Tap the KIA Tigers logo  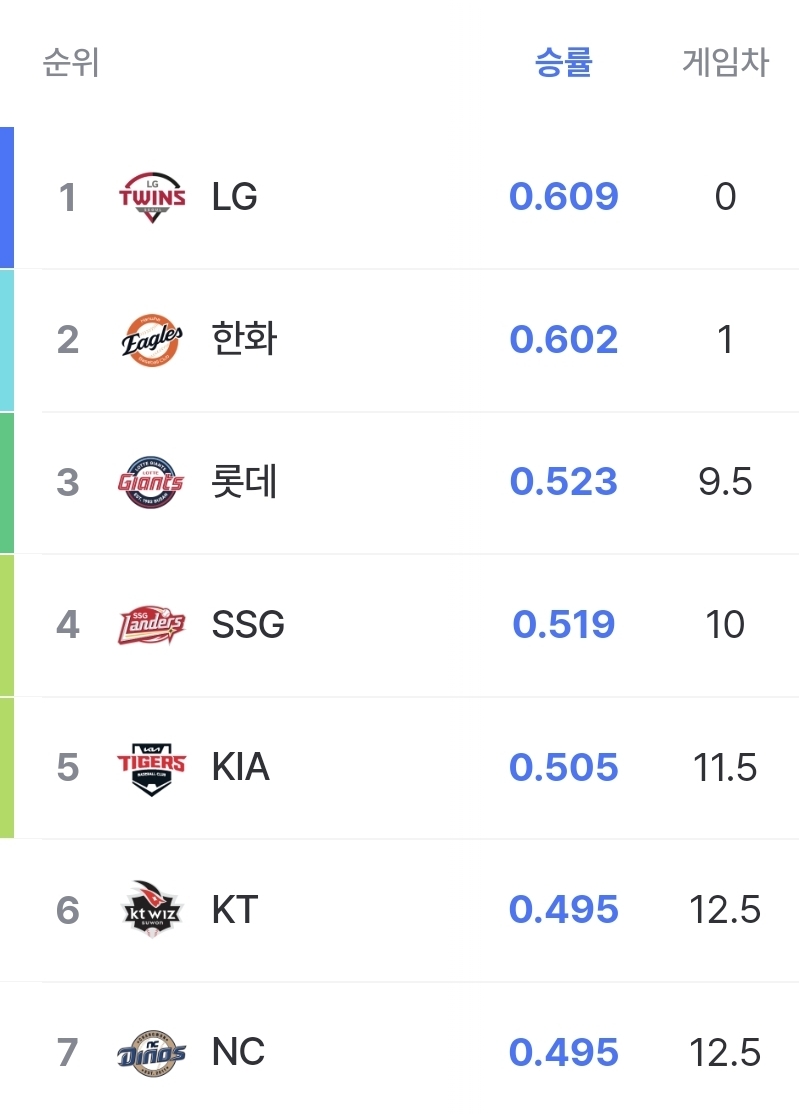[x=151, y=768]
